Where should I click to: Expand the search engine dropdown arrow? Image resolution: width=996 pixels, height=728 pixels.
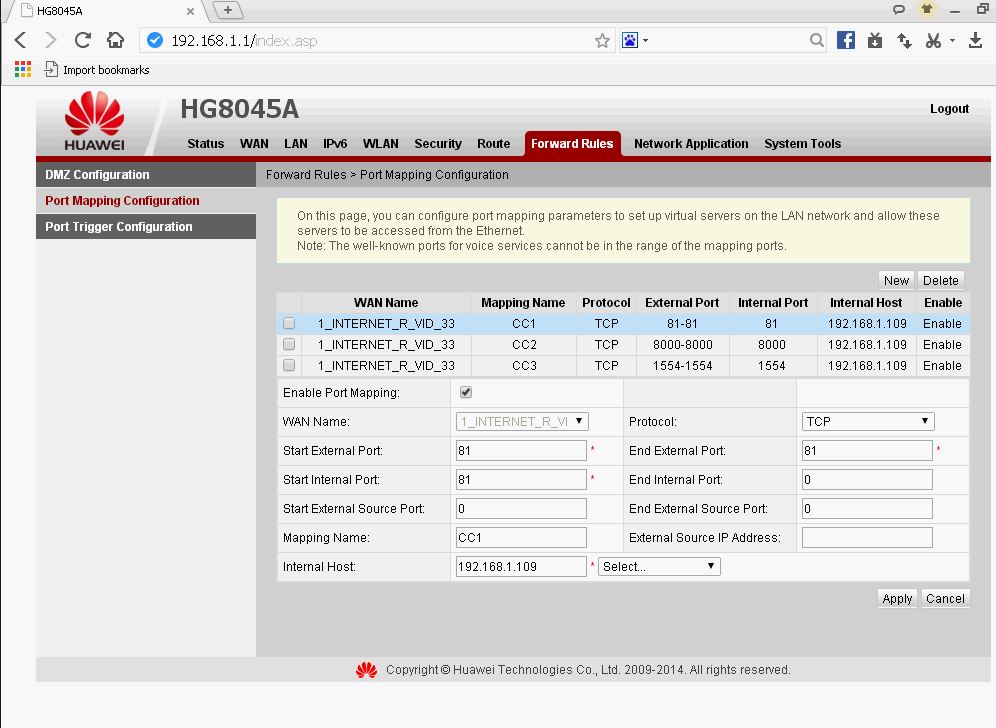coord(645,41)
